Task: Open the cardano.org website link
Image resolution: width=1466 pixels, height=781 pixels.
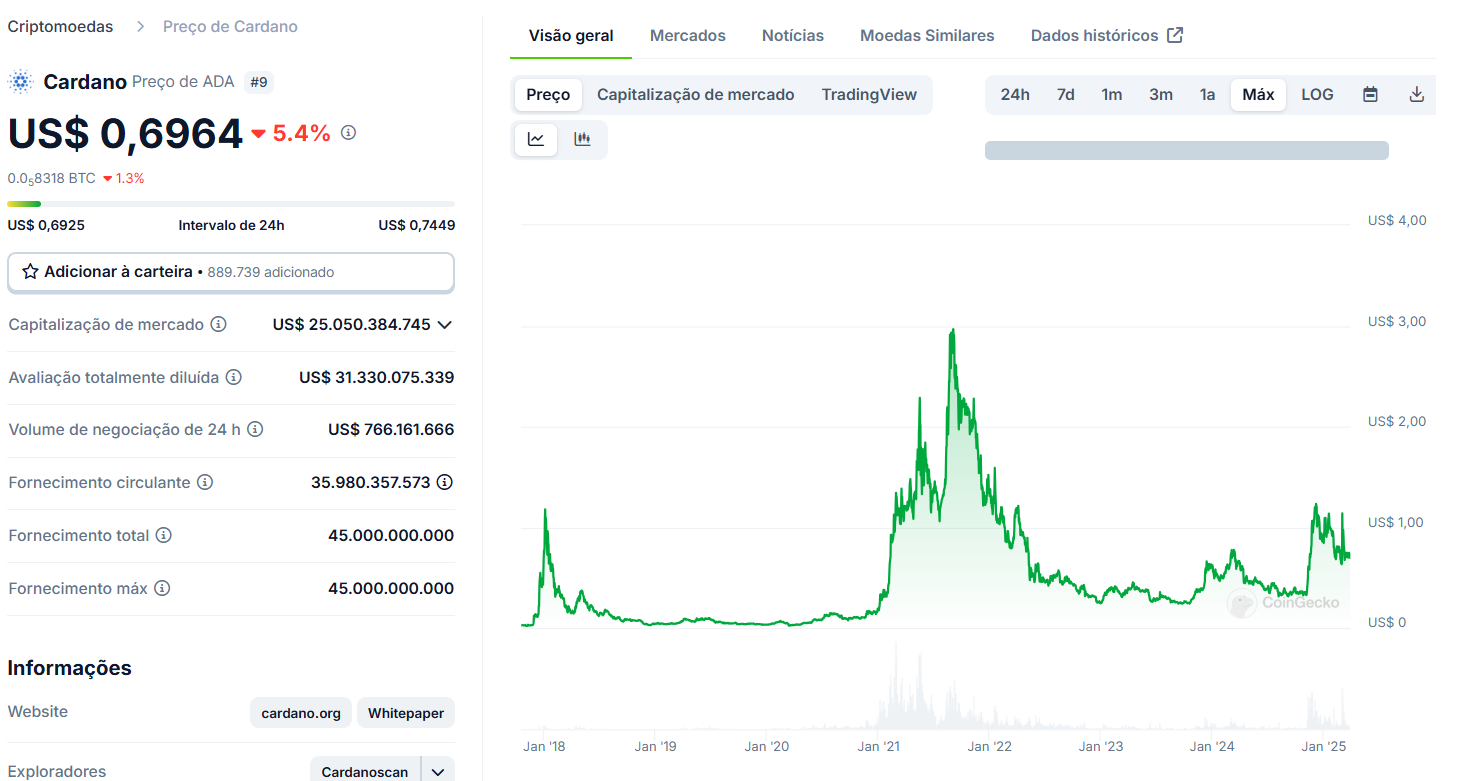Action: 301,713
